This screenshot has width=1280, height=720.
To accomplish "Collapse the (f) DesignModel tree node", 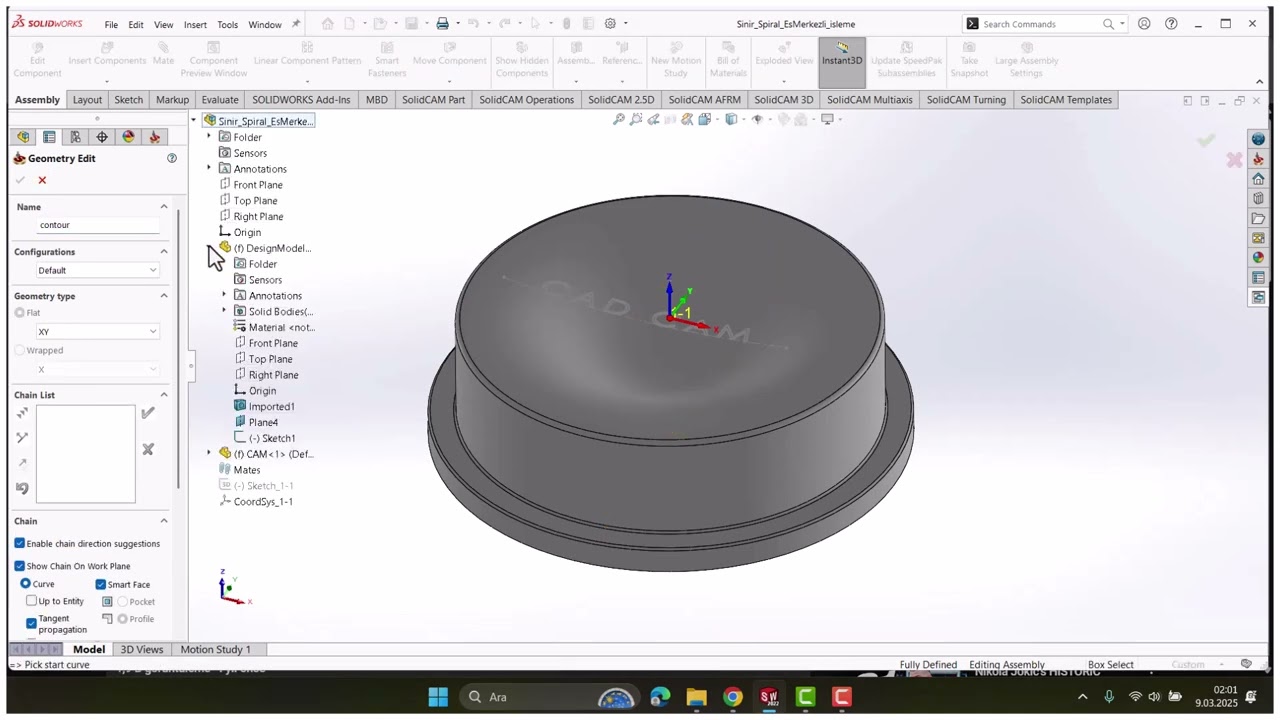I will coord(209,248).
